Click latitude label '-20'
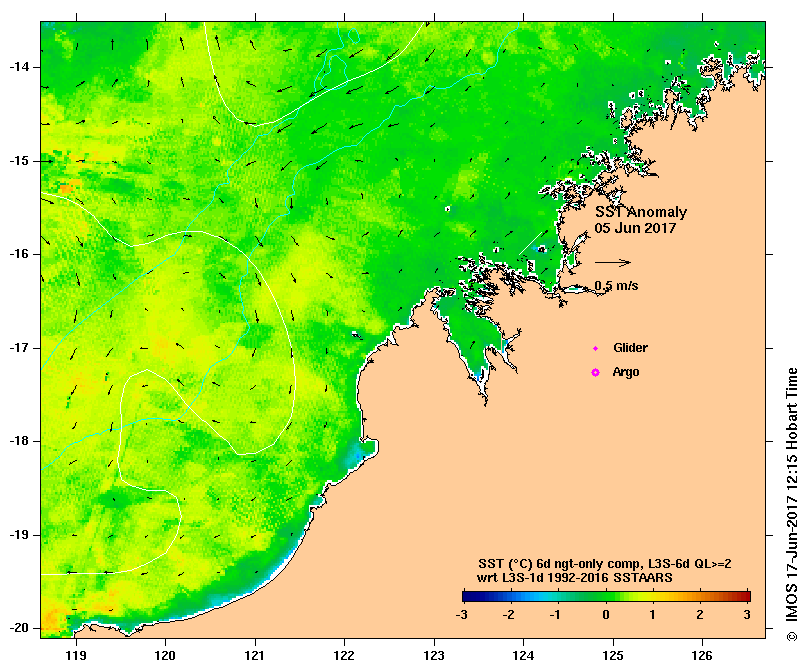809x672 pixels. (19, 628)
